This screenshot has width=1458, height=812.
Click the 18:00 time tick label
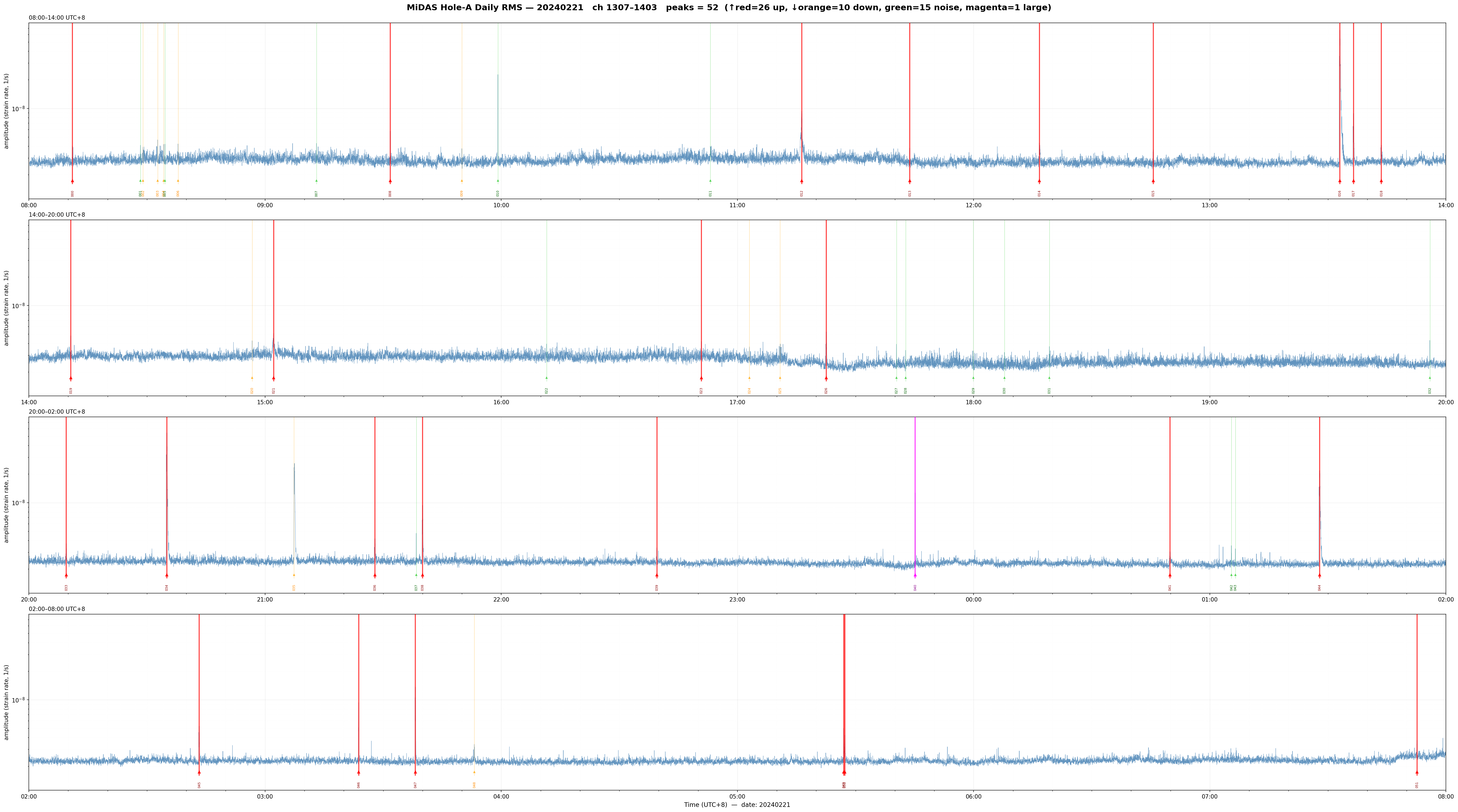coord(974,402)
